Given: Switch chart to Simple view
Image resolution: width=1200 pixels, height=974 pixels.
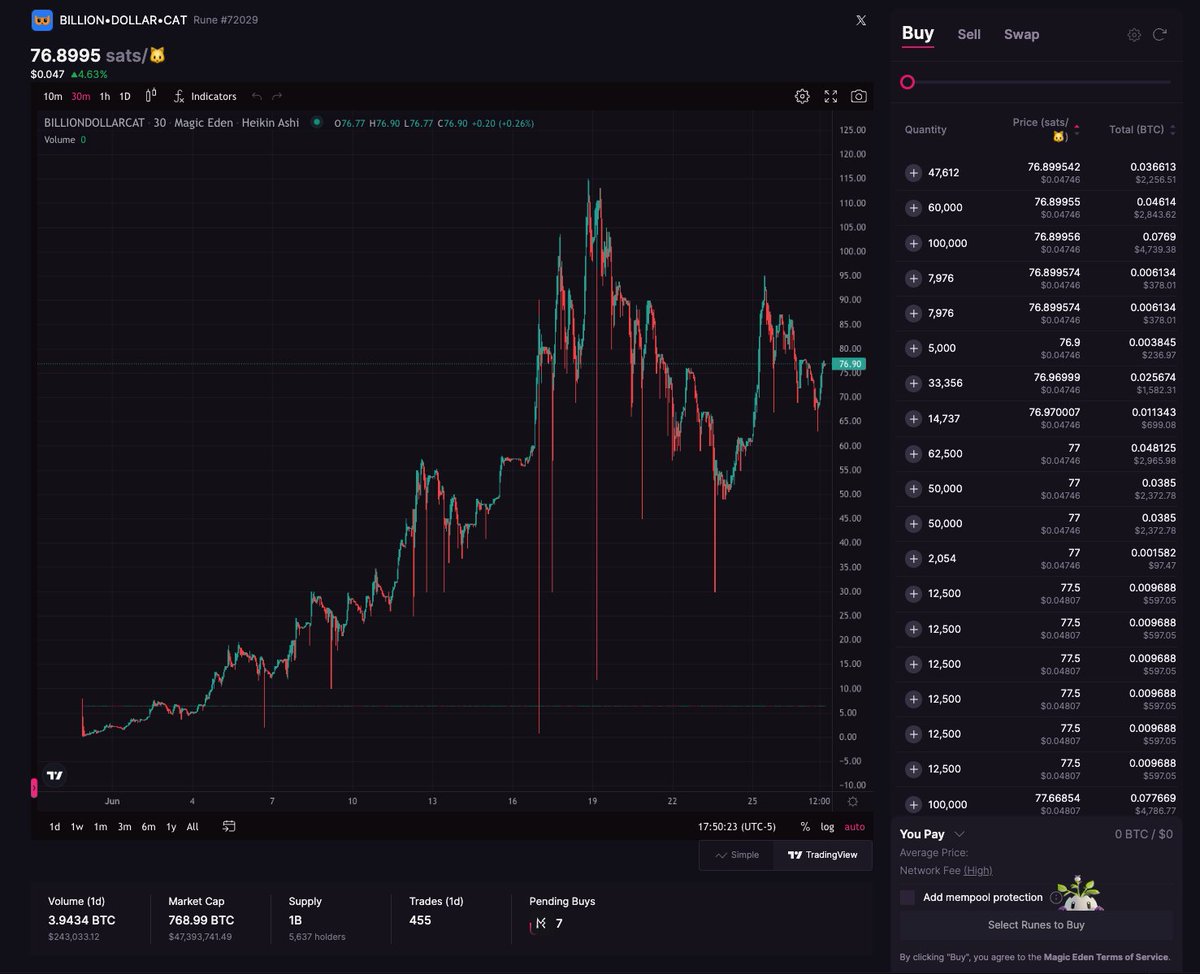Looking at the screenshot, I should coord(736,855).
